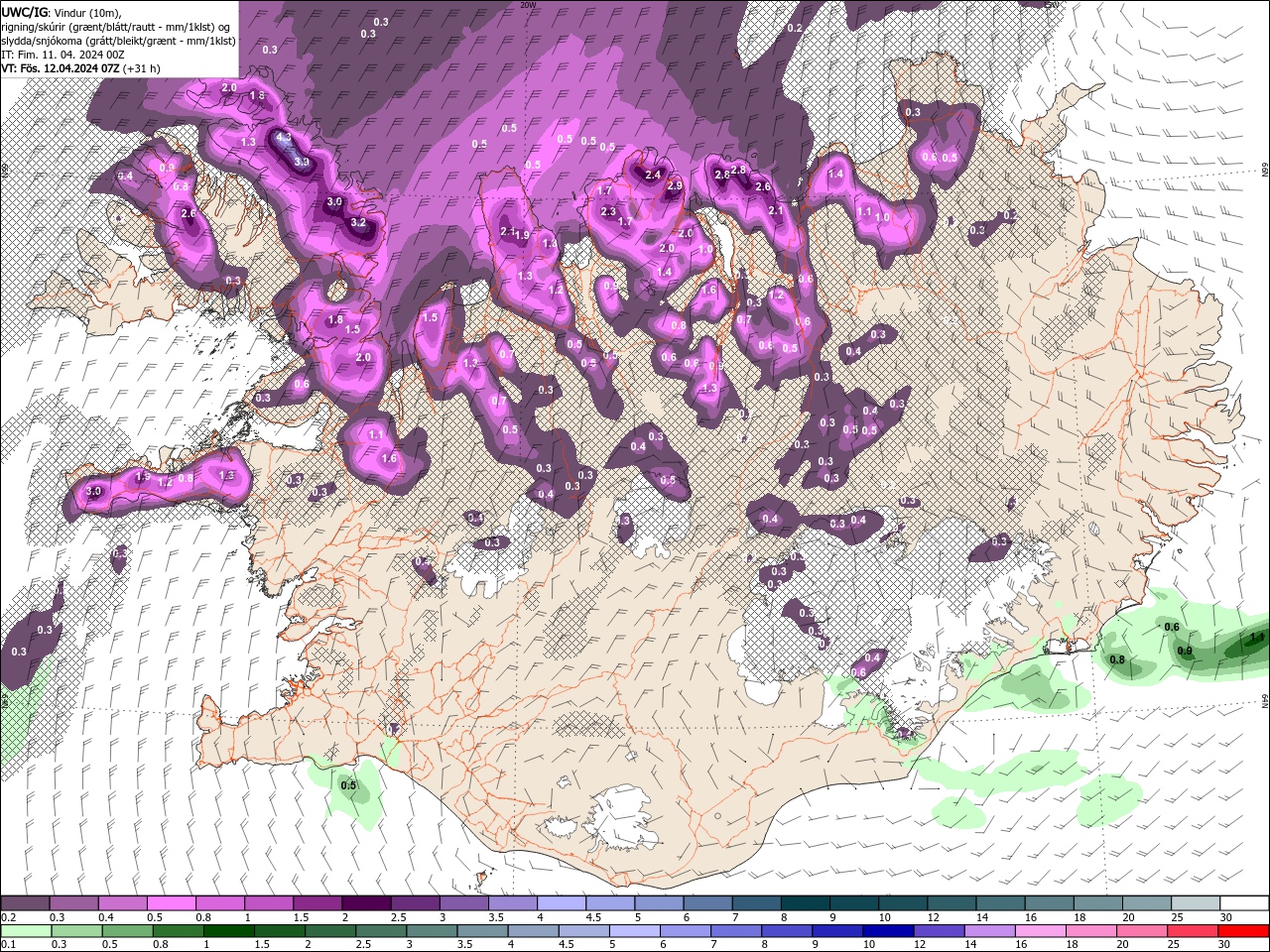Click the bright pink snow-scale swatch labeled 0.5
This screenshot has height=952, width=1270.
point(171,903)
